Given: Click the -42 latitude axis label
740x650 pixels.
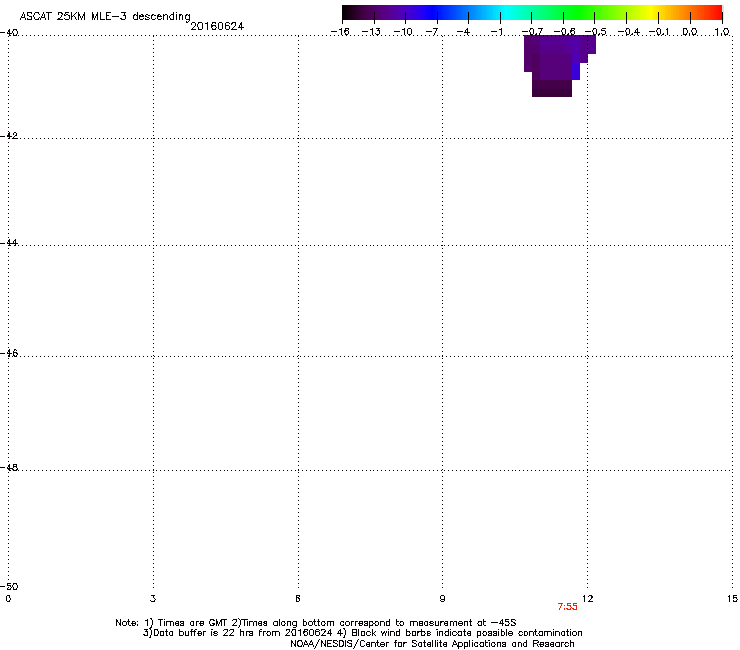Looking at the screenshot, I should [9, 135].
